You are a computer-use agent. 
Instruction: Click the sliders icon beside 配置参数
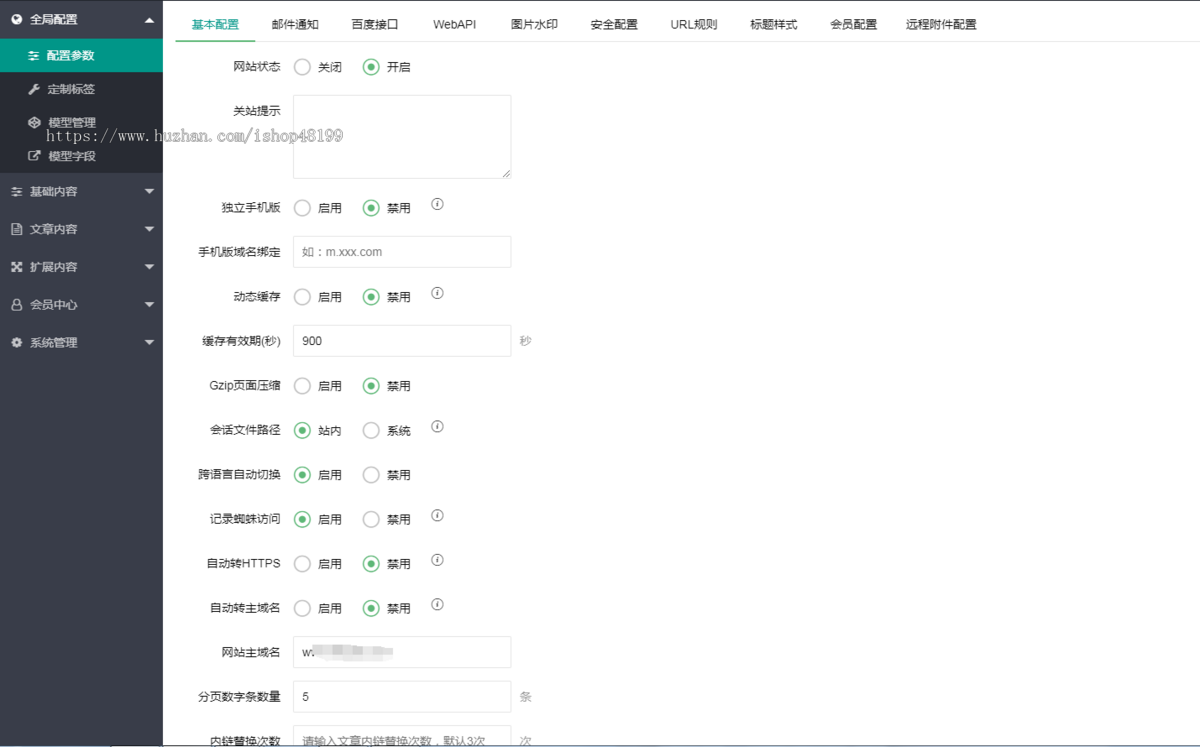(34, 56)
